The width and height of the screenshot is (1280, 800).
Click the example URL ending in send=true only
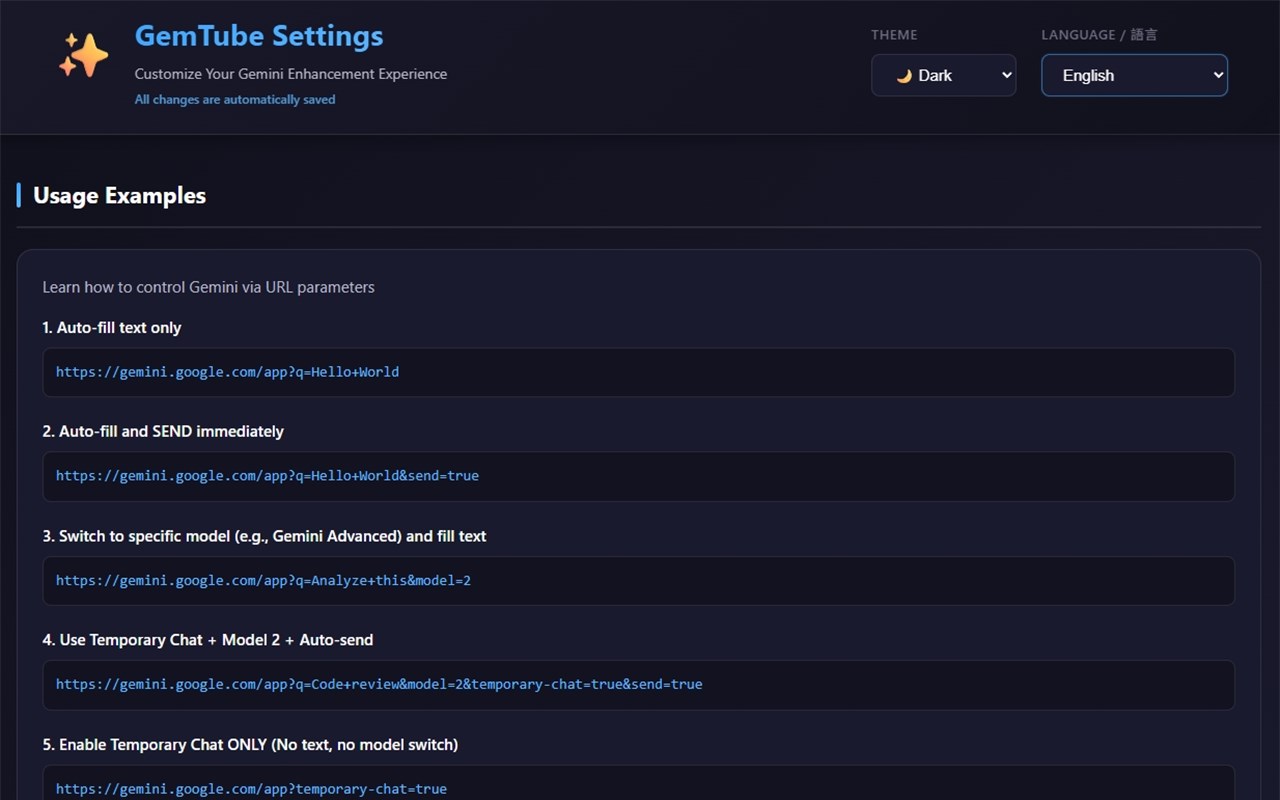pyautogui.click(x=267, y=476)
